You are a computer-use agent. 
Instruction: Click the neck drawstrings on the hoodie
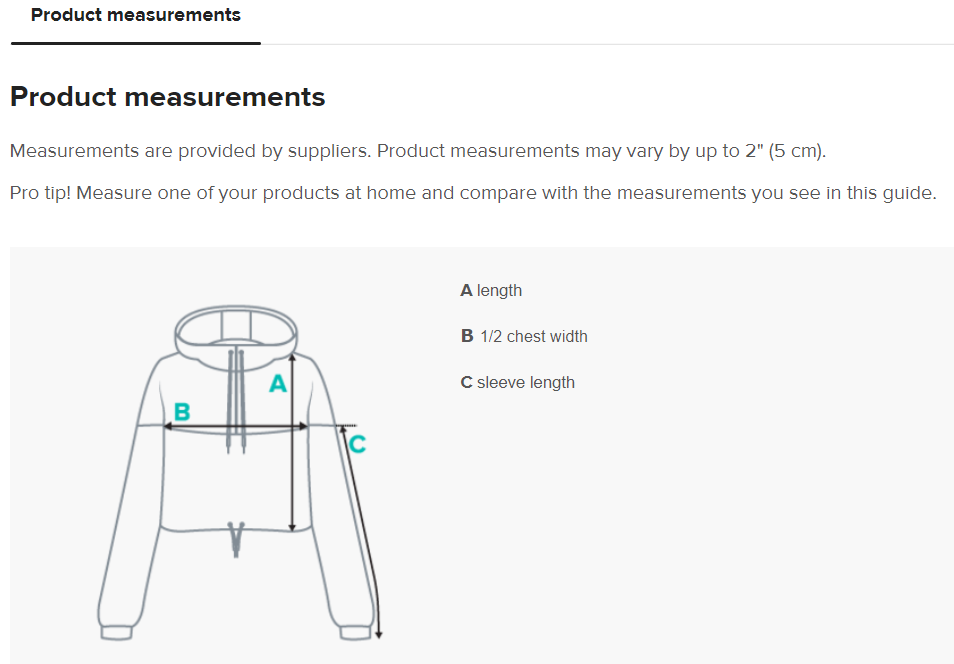pyautogui.click(x=236, y=400)
